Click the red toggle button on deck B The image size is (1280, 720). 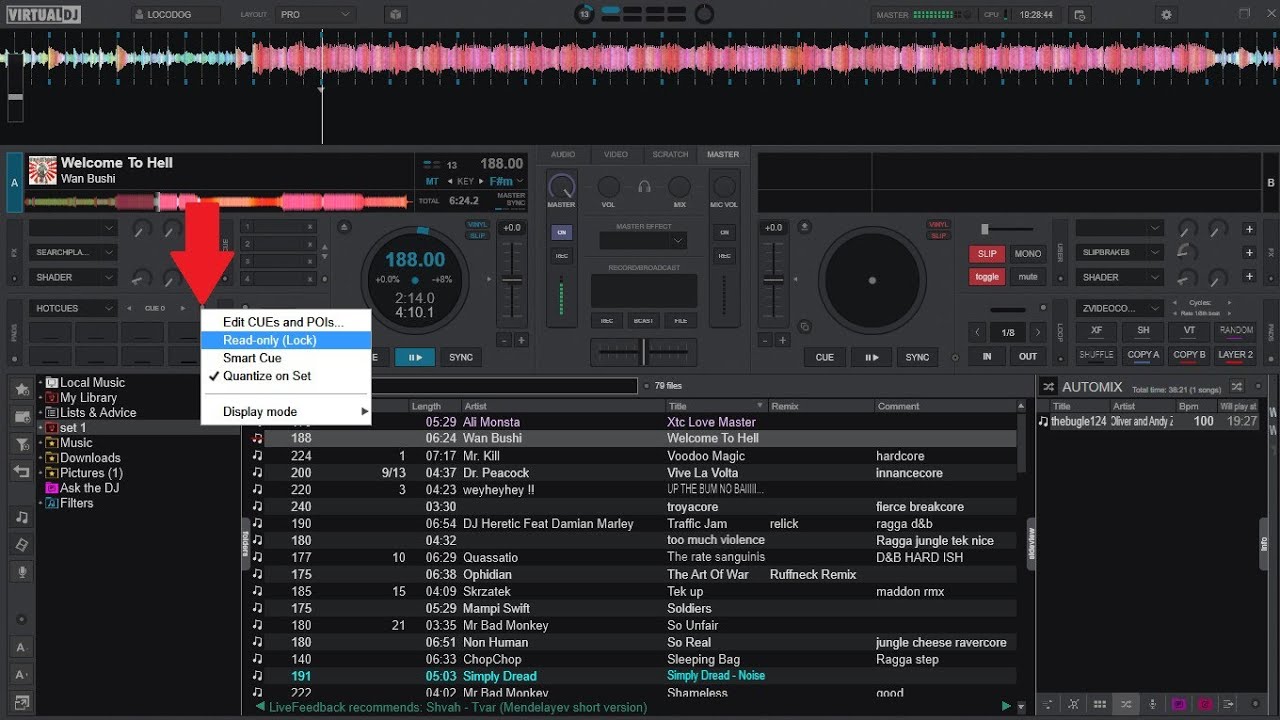pos(987,277)
